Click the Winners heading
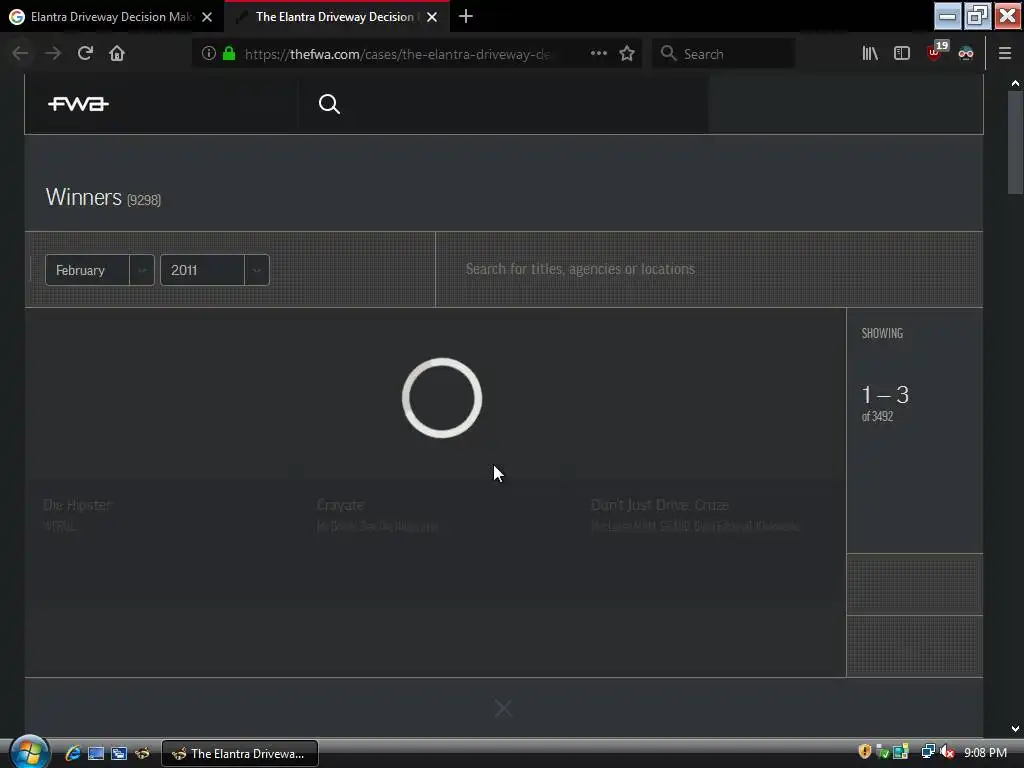Image resolution: width=1024 pixels, height=768 pixels. (x=84, y=197)
